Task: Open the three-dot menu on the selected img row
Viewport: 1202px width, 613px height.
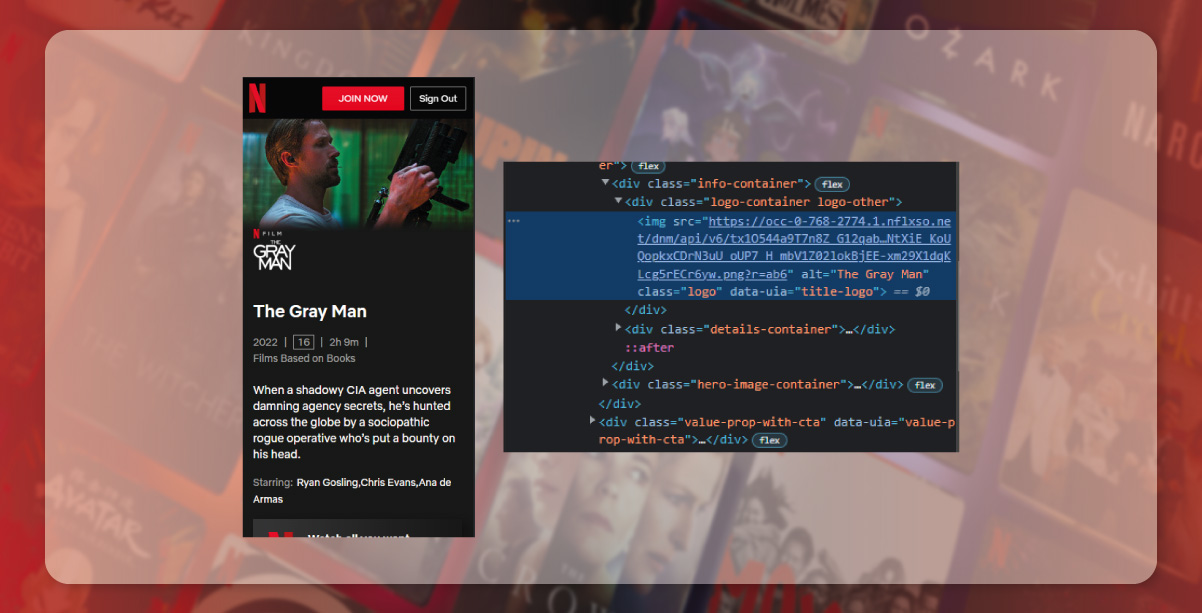Action: click(x=514, y=220)
